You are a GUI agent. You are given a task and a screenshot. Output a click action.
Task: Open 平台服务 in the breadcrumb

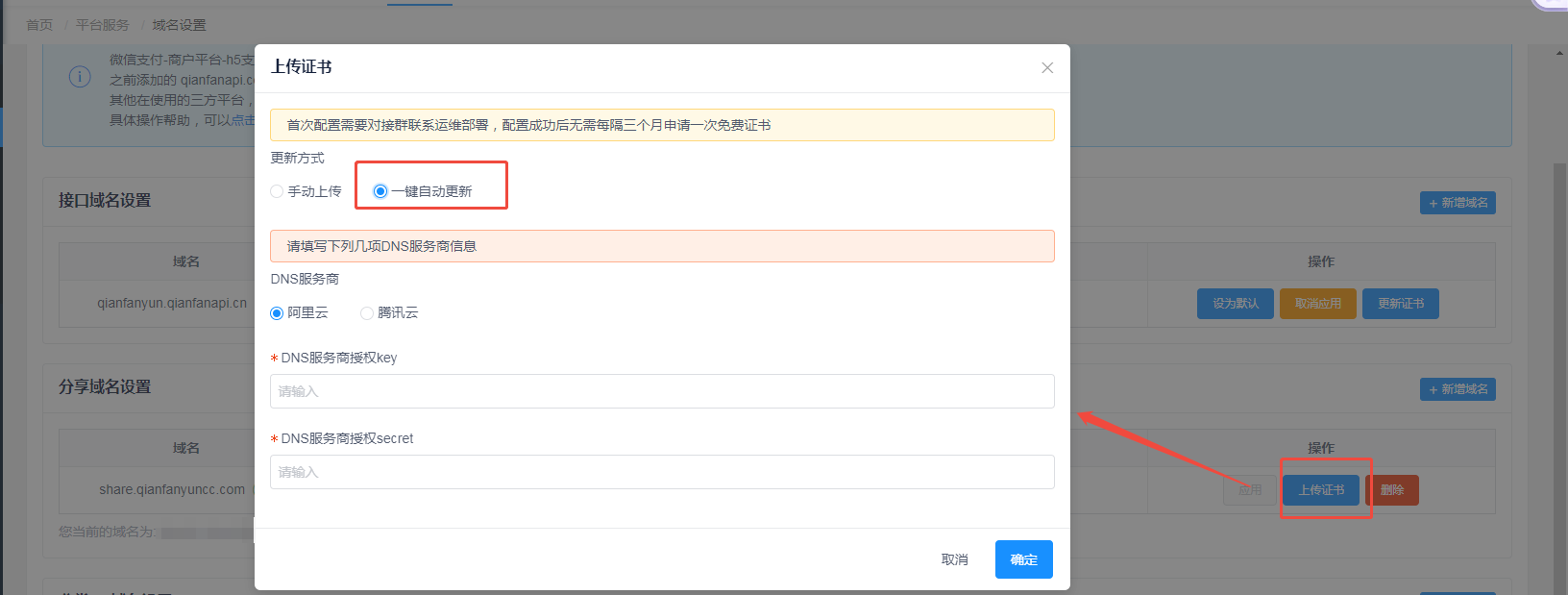click(x=102, y=25)
